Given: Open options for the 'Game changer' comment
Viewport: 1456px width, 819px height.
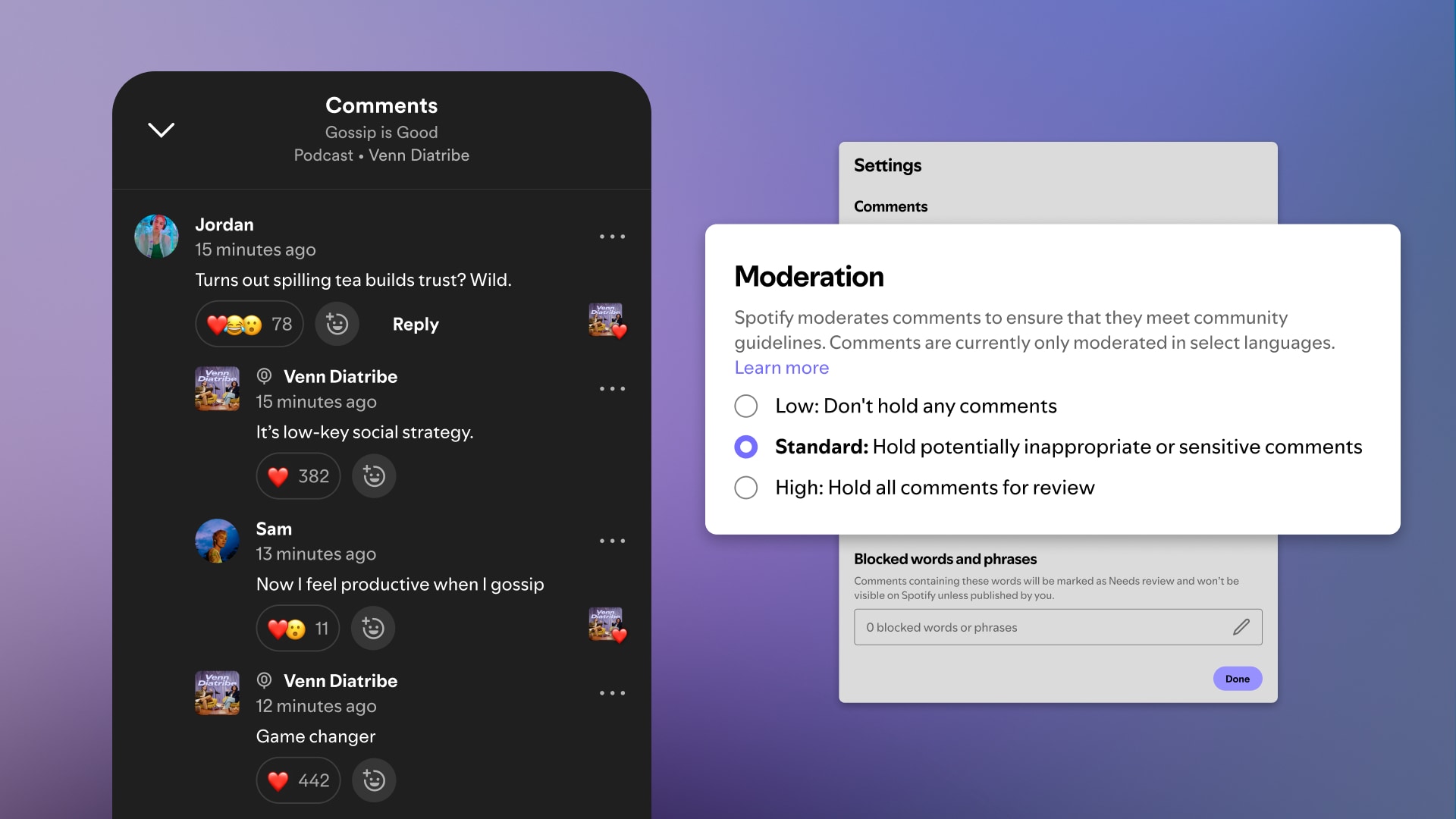Looking at the screenshot, I should pyautogui.click(x=612, y=693).
